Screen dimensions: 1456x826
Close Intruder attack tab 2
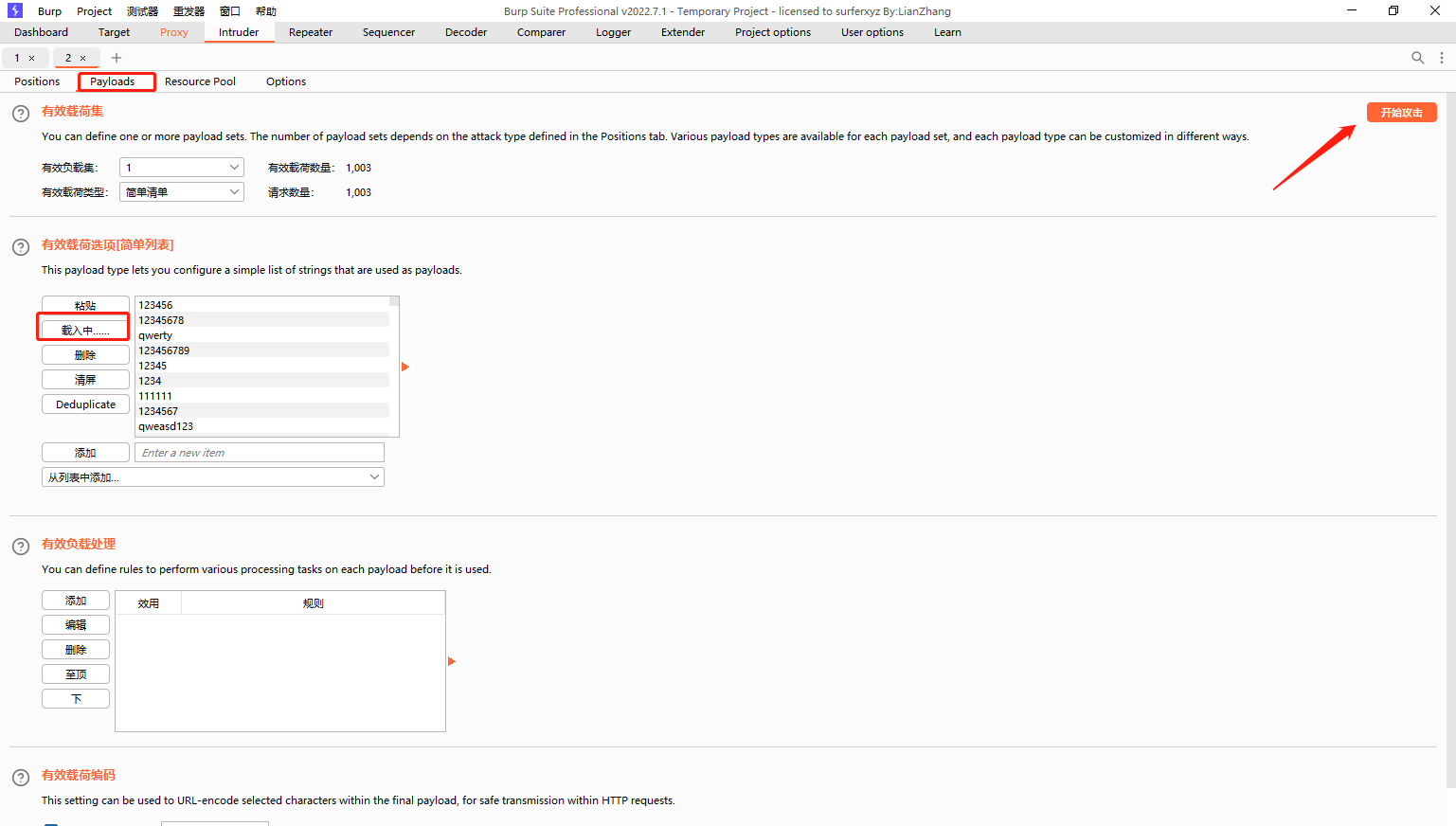(83, 59)
